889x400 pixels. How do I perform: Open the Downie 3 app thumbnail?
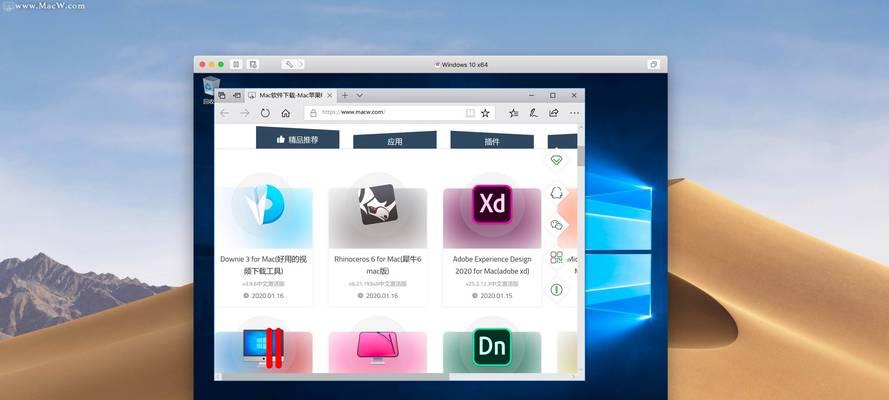tap(264, 211)
